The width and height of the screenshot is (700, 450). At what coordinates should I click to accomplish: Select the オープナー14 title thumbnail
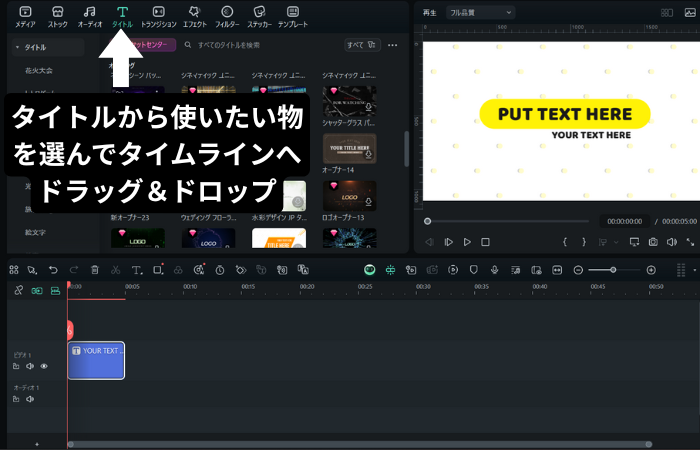tap(350, 149)
